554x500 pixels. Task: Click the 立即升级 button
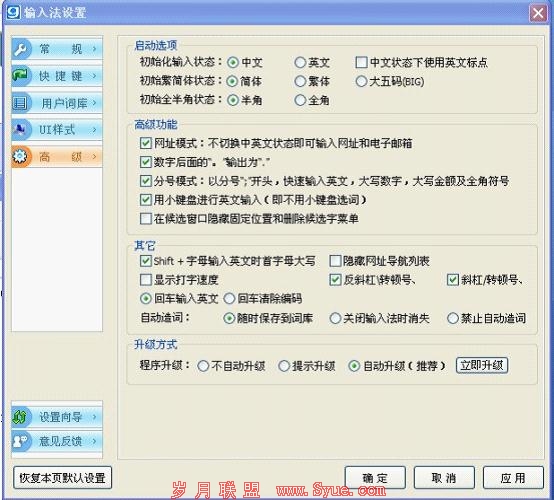[482, 365]
